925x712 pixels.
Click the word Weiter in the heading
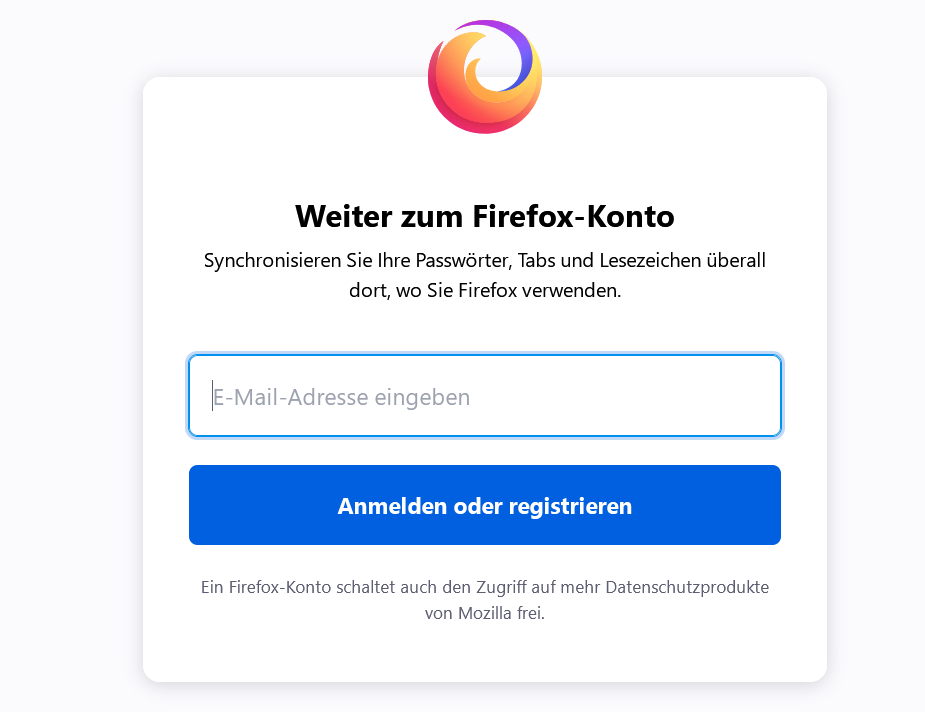338,216
